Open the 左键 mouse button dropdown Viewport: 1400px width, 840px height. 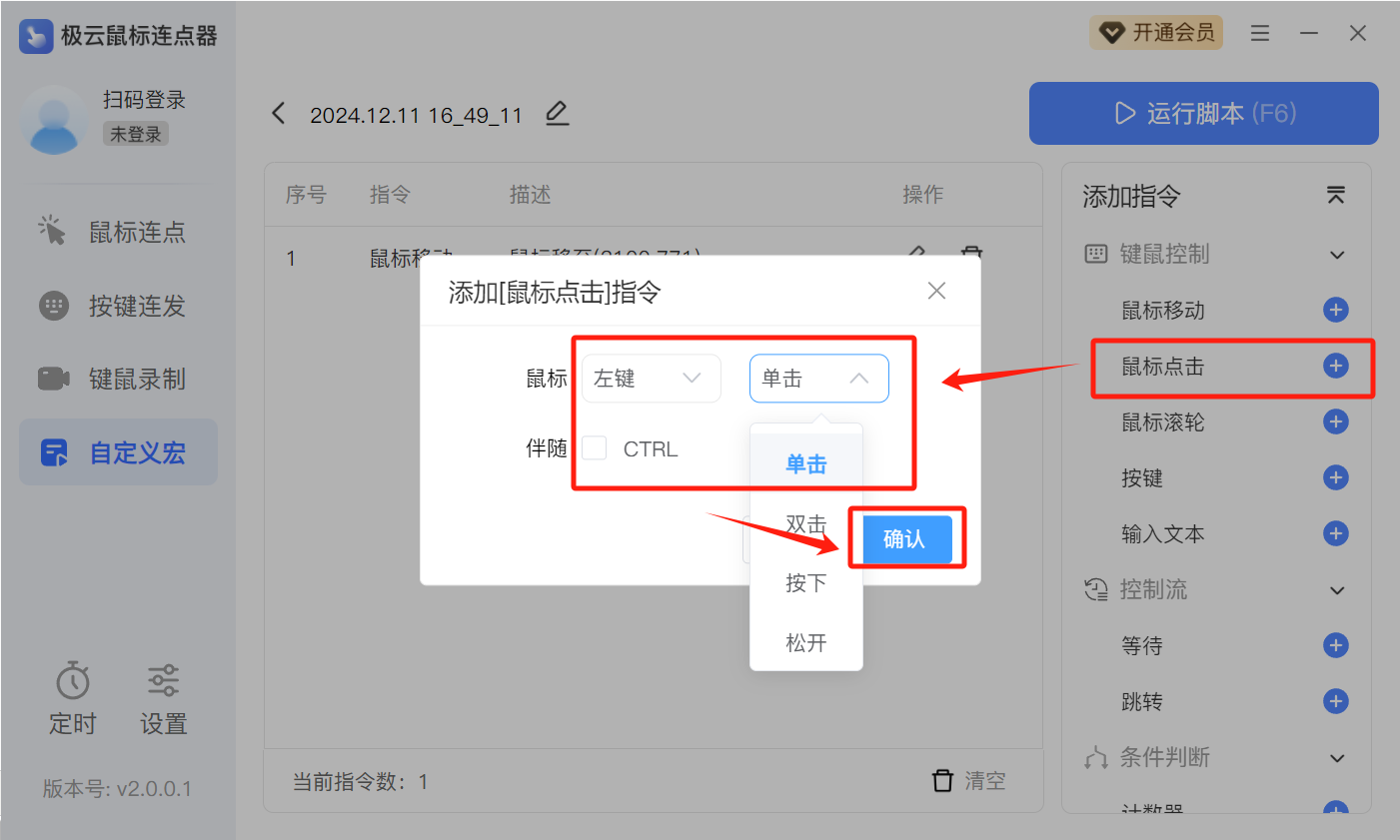pyautogui.click(x=651, y=379)
